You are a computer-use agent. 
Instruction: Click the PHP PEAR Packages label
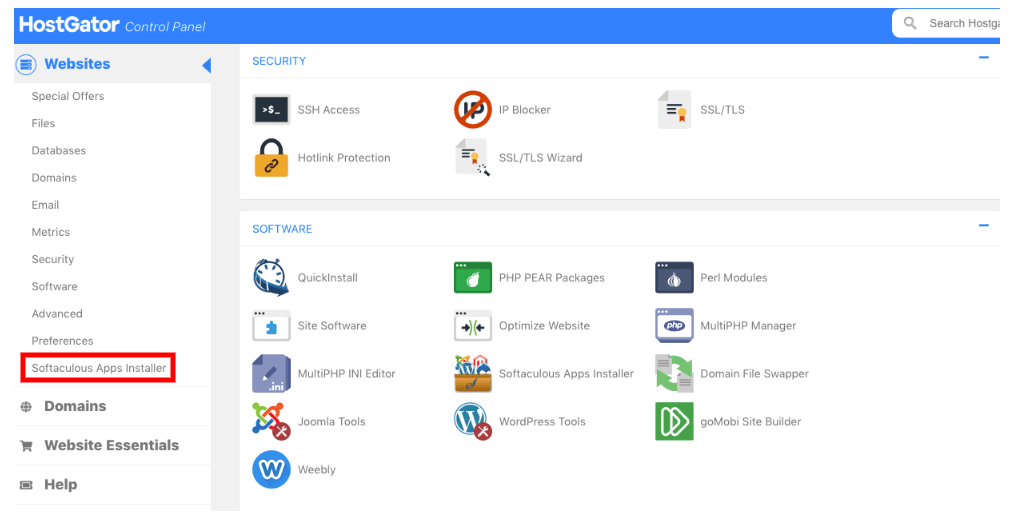point(552,278)
